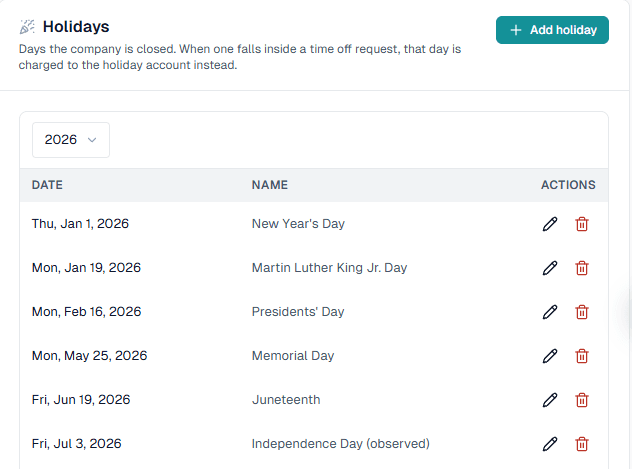
Task: Click the Martin Luther King Jr. Day name
Action: 329,268
